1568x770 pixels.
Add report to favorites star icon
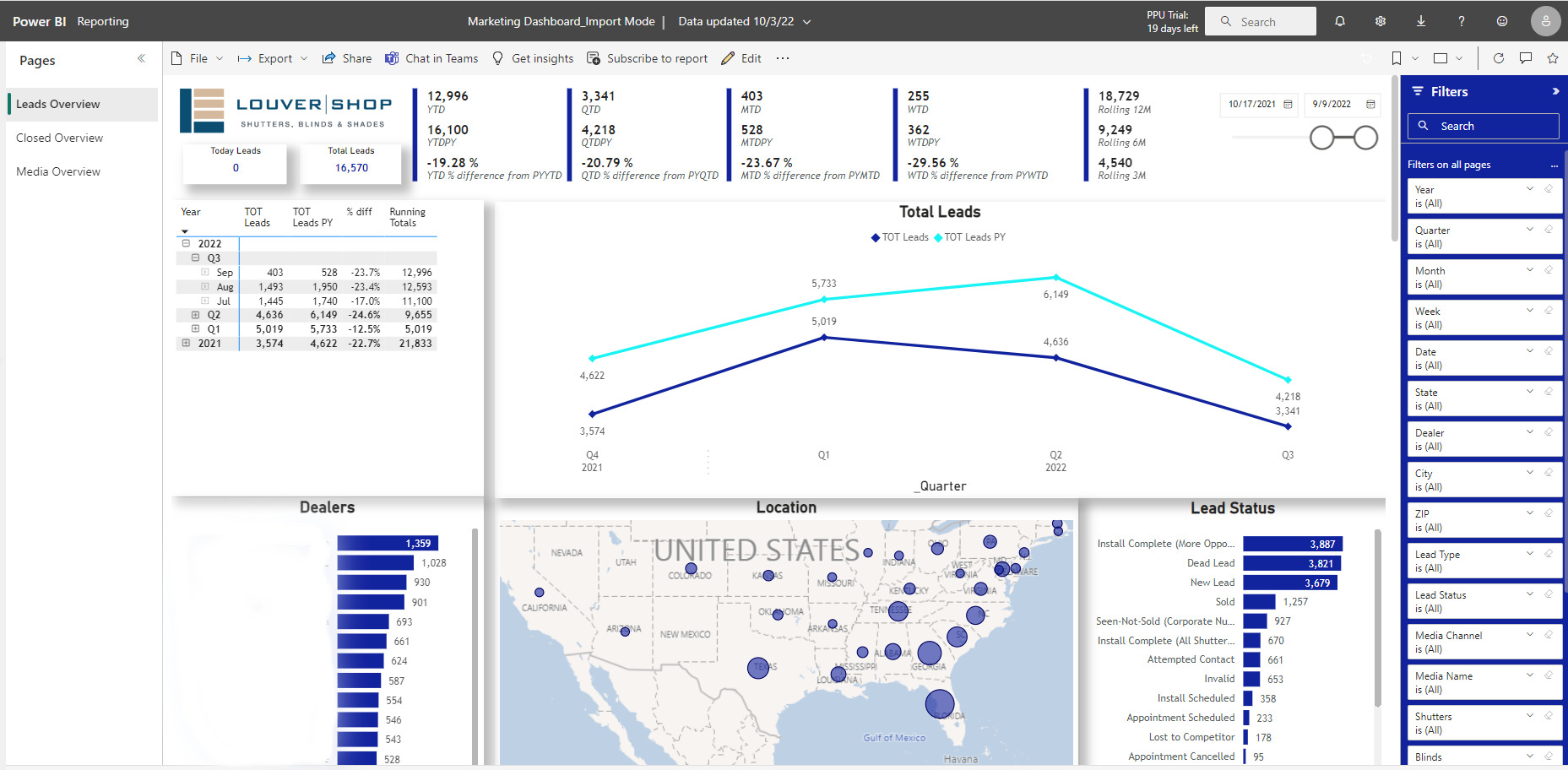tap(1553, 58)
